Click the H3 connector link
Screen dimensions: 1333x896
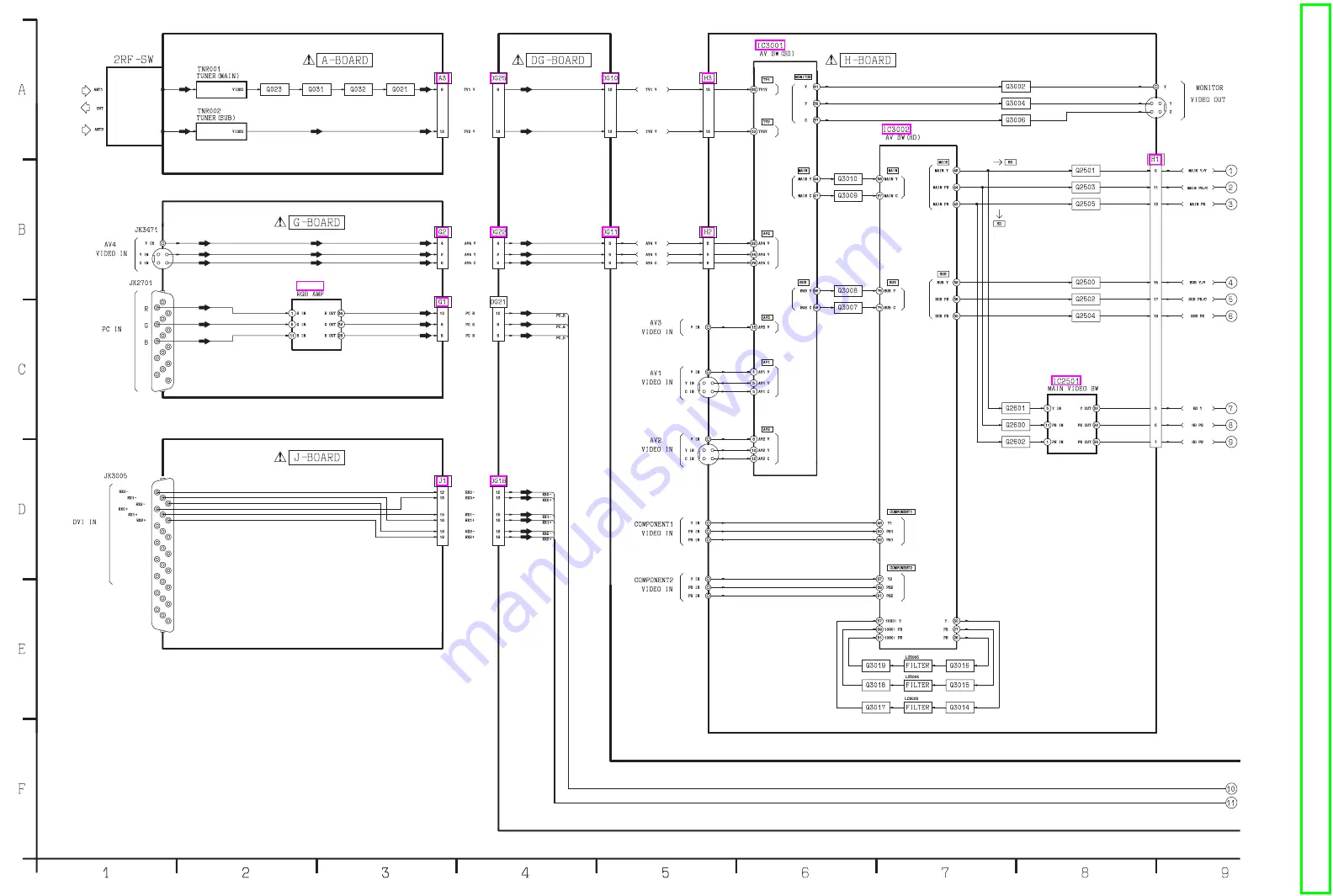pos(708,78)
